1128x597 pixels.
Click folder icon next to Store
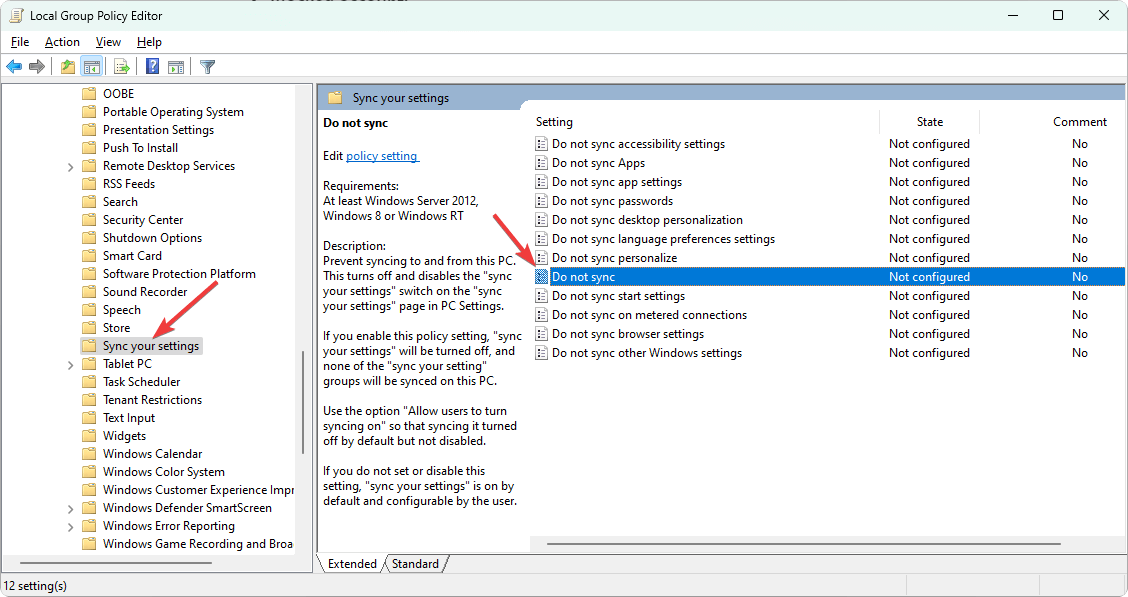pyautogui.click(x=89, y=328)
